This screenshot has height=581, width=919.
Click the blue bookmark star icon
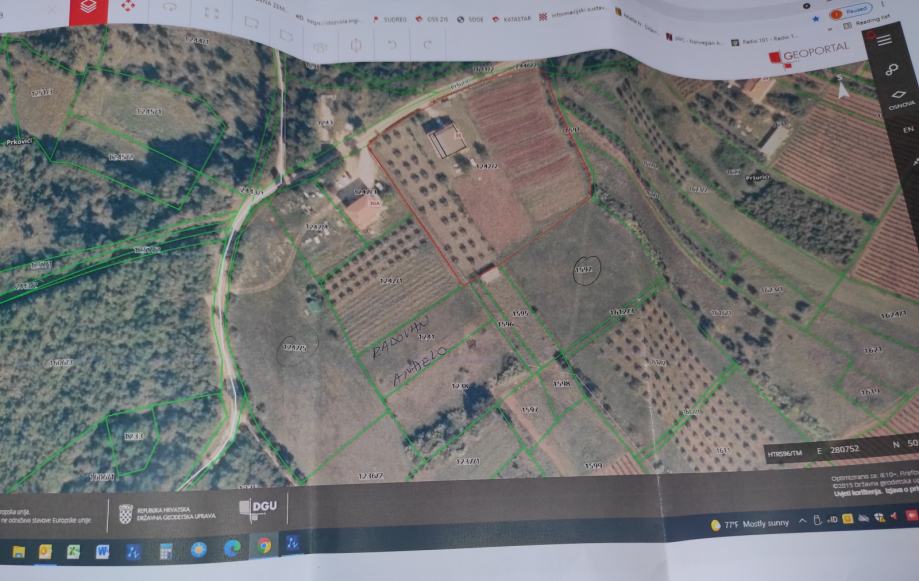tap(815, 19)
